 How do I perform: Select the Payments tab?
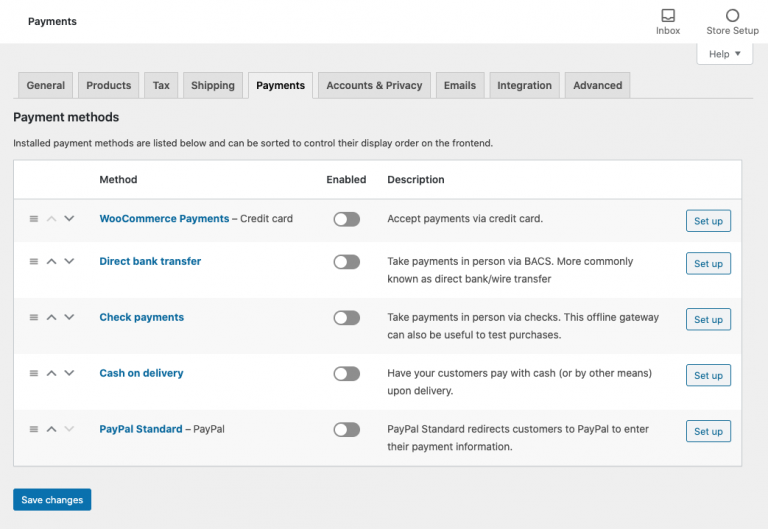281,85
